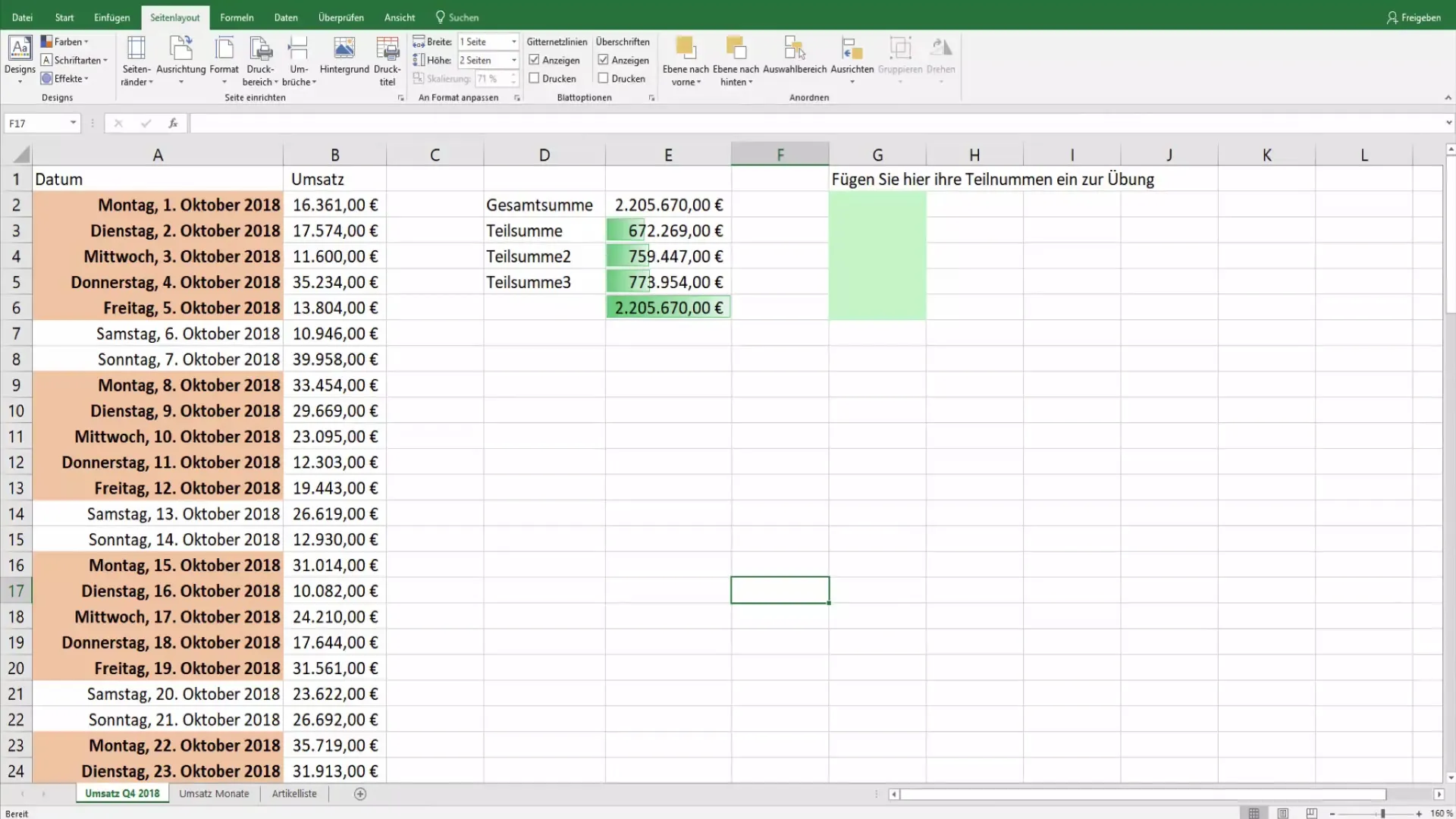
Task: Open Blattoptionen dialog launcher
Action: (651, 98)
